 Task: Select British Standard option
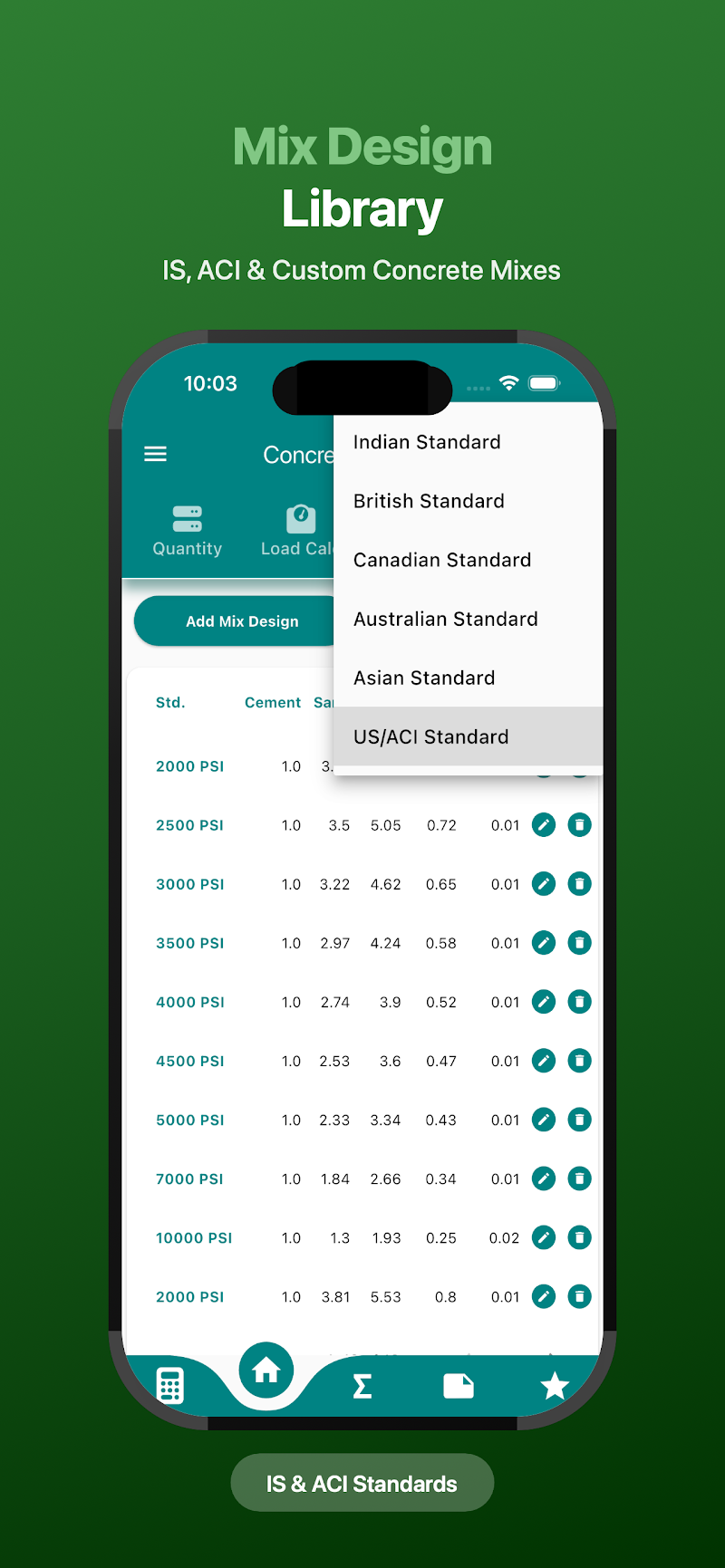click(429, 501)
